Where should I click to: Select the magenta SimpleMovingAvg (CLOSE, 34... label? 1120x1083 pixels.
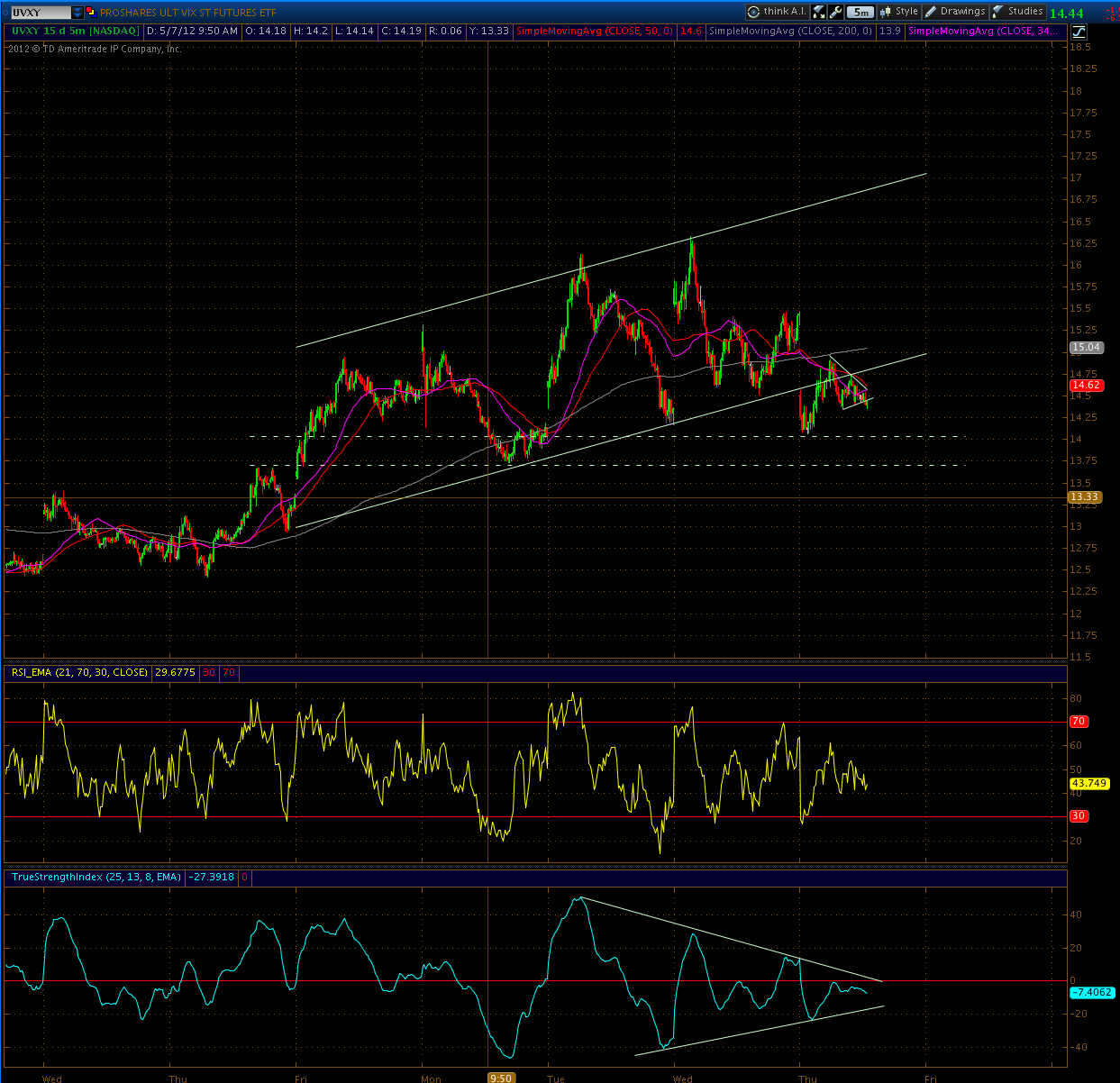point(983,31)
